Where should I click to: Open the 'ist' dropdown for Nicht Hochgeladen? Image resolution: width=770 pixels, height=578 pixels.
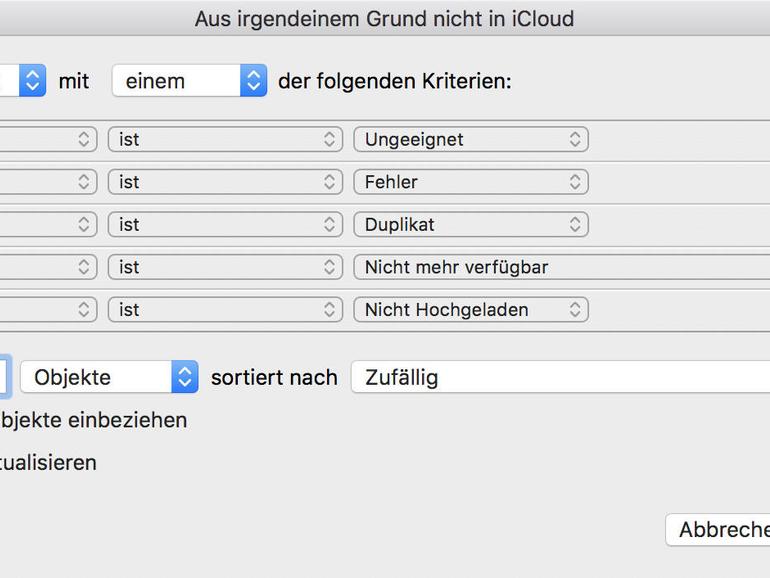[225, 310]
